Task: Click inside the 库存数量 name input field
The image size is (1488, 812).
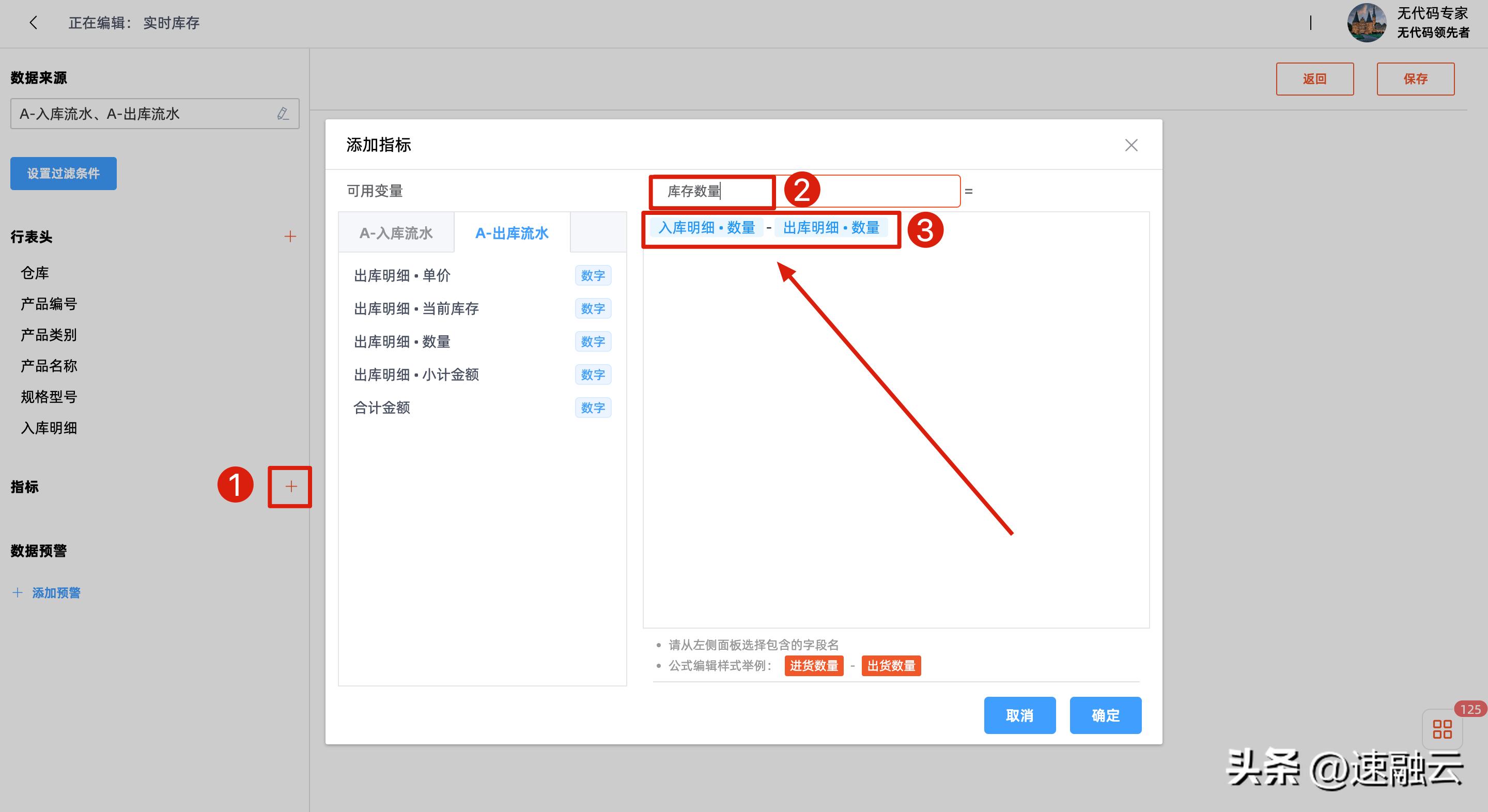Action: coord(711,191)
